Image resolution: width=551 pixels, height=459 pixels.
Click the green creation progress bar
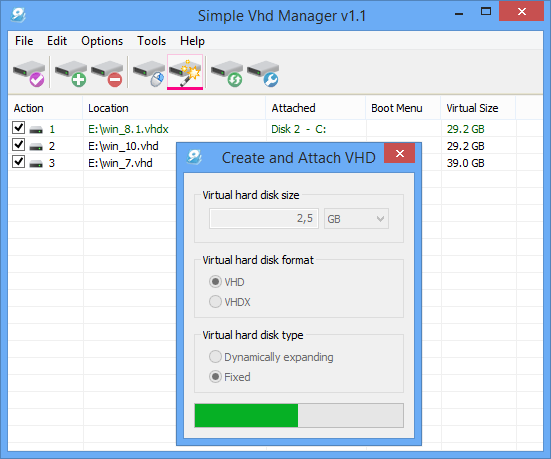pyautogui.click(x=246, y=415)
